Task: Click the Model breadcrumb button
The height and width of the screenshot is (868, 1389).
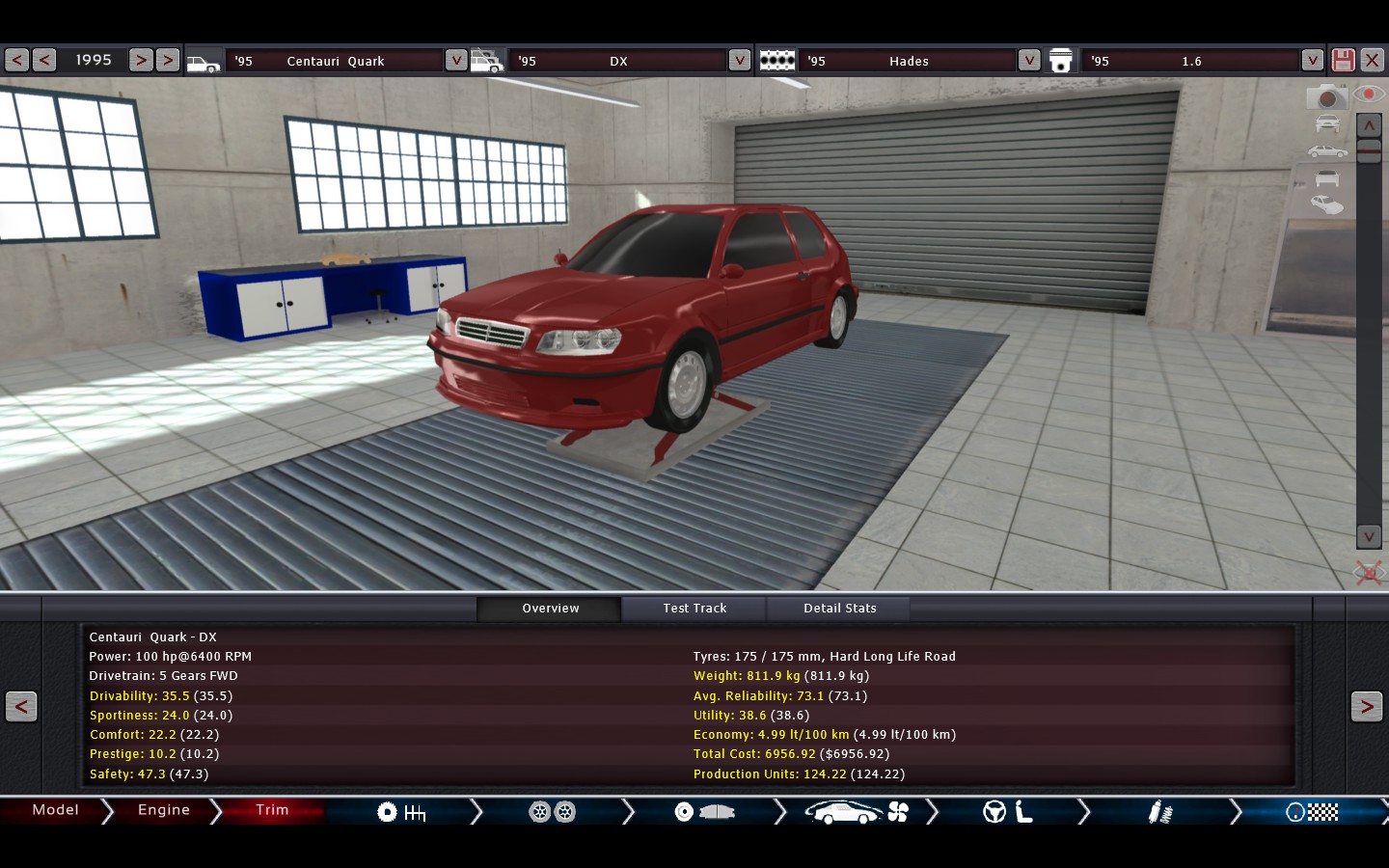Action: pyautogui.click(x=55, y=810)
